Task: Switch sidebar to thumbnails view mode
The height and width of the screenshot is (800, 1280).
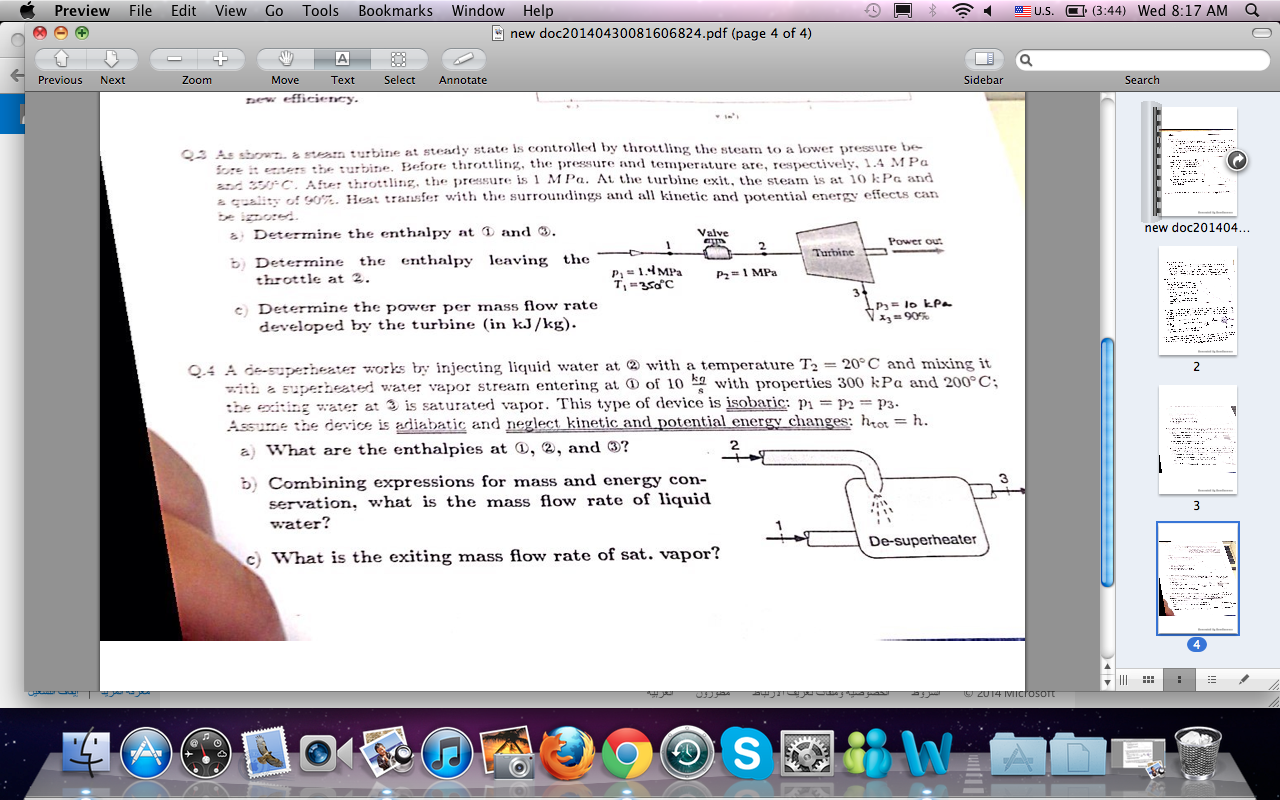Action: coord(1180,679)
